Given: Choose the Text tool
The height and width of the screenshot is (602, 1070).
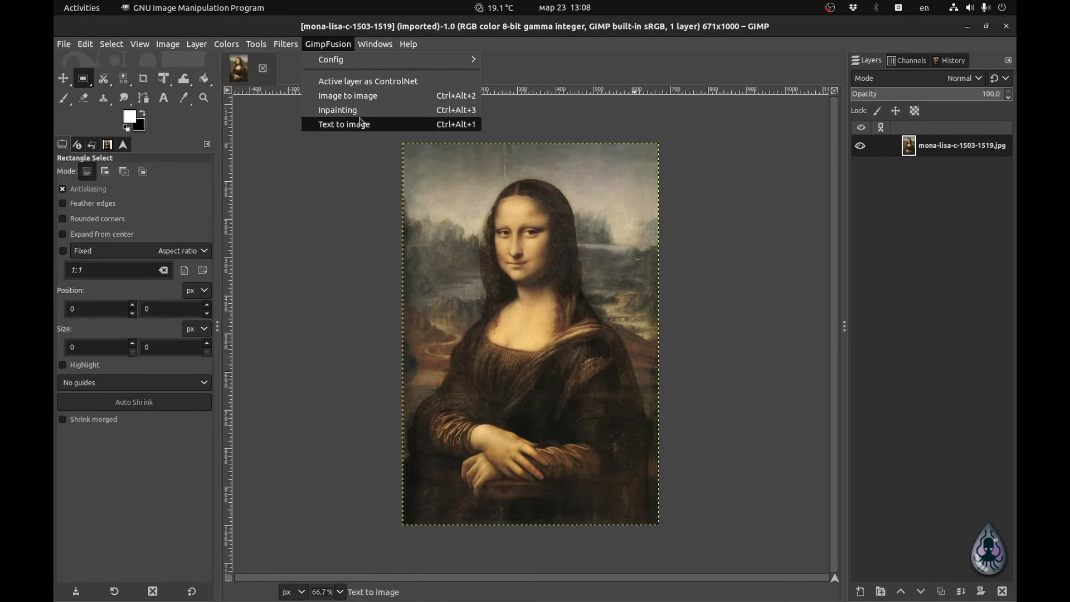Looking at the screenshot, I should (163, 98).
